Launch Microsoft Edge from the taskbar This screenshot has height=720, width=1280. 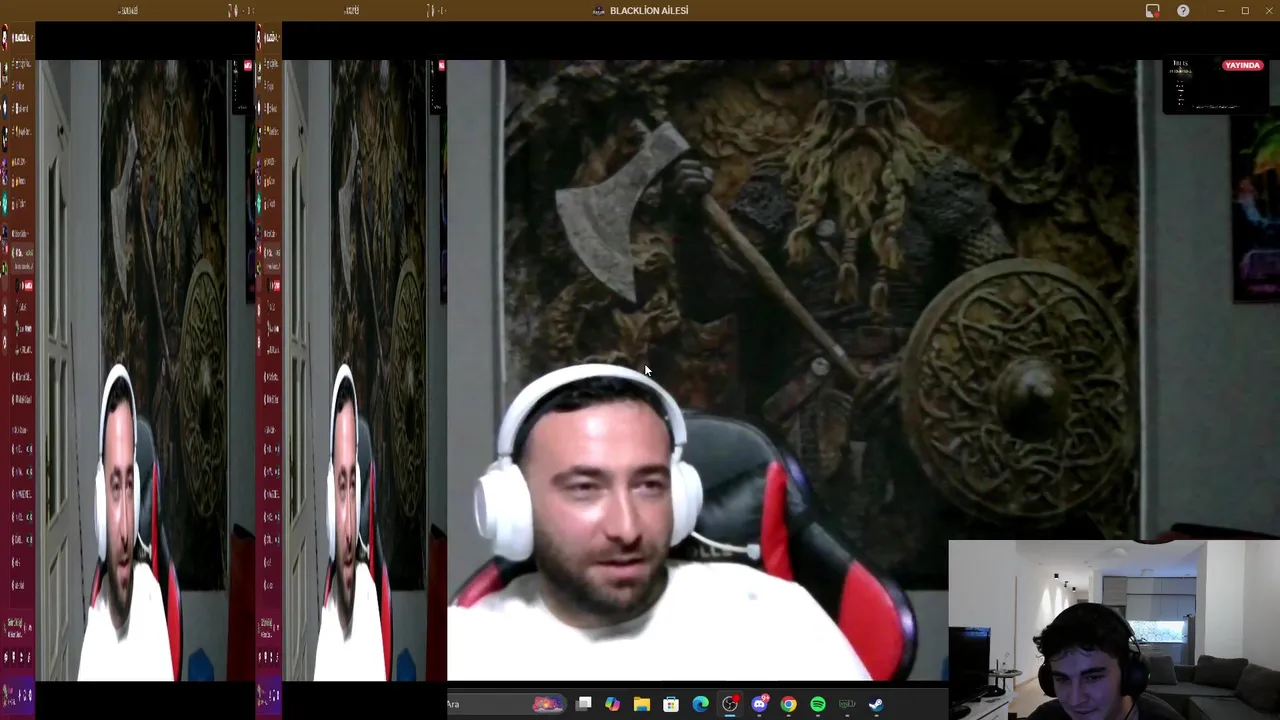click(x=700, y=704)
